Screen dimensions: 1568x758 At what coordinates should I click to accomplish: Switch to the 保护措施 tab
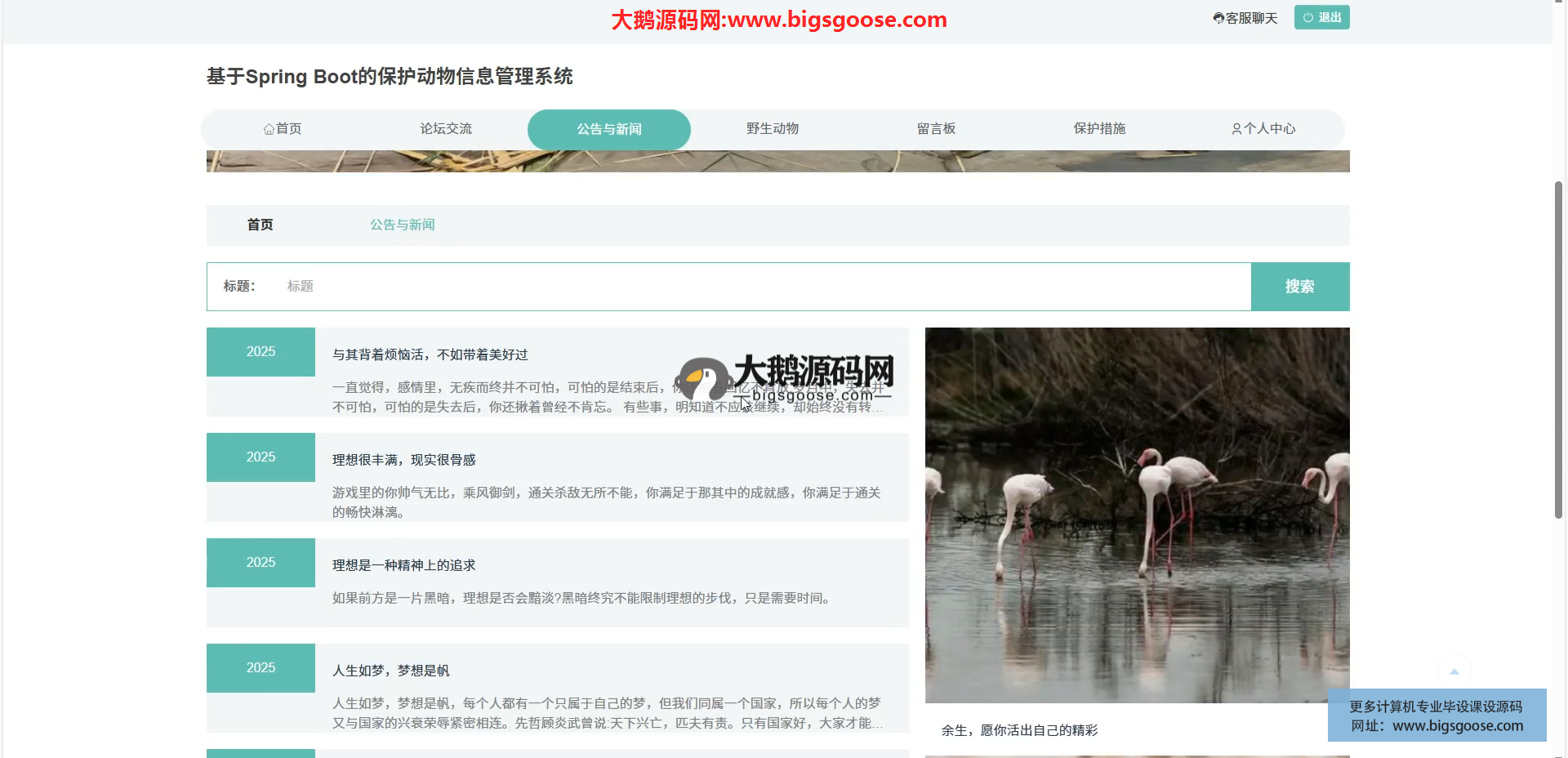[1099, 129]
